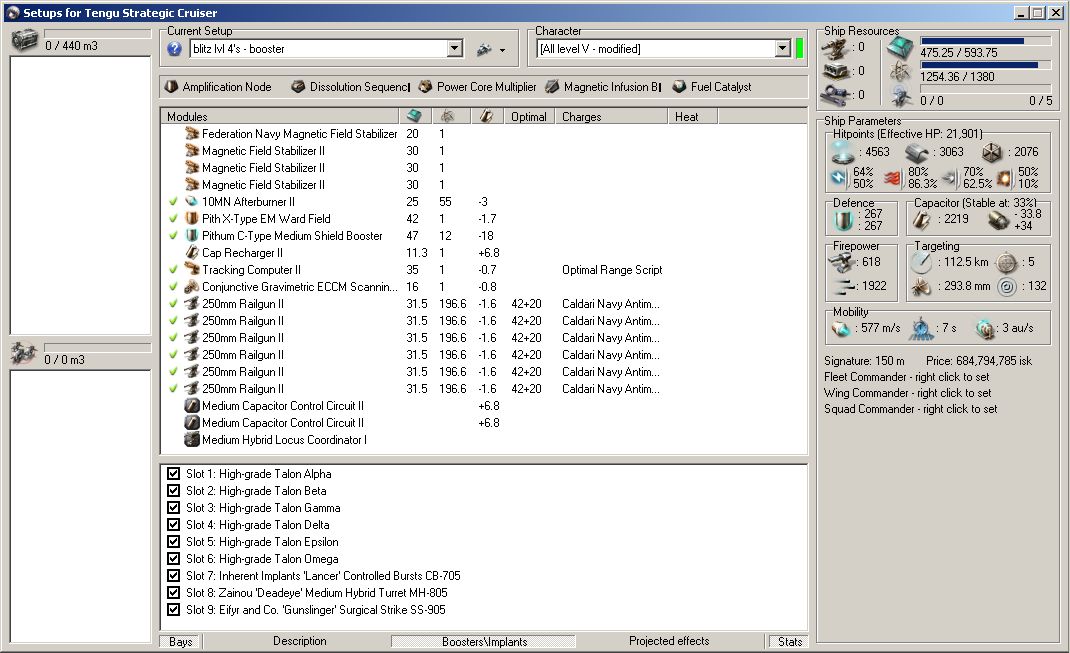Uncheck Slot 6 High-grade Talon Omega
1070x653 pixels.
click(x=173, y=559)
